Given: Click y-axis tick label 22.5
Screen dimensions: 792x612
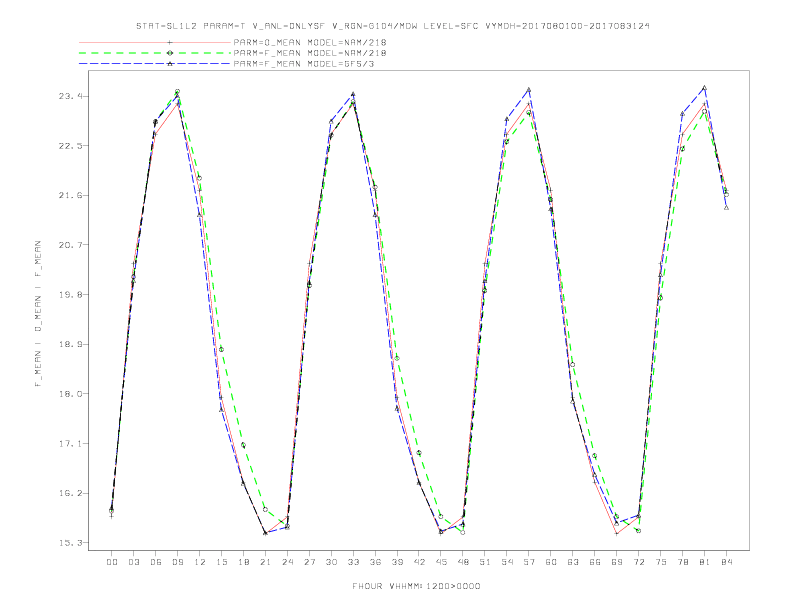Looking at the screenshot, I should 70,146.
